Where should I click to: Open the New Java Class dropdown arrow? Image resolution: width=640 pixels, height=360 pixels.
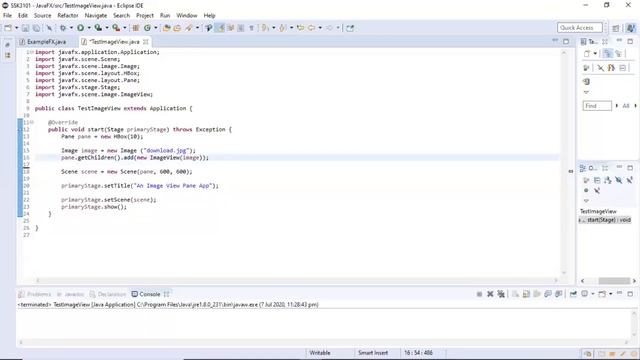click(x=156, y=28)
